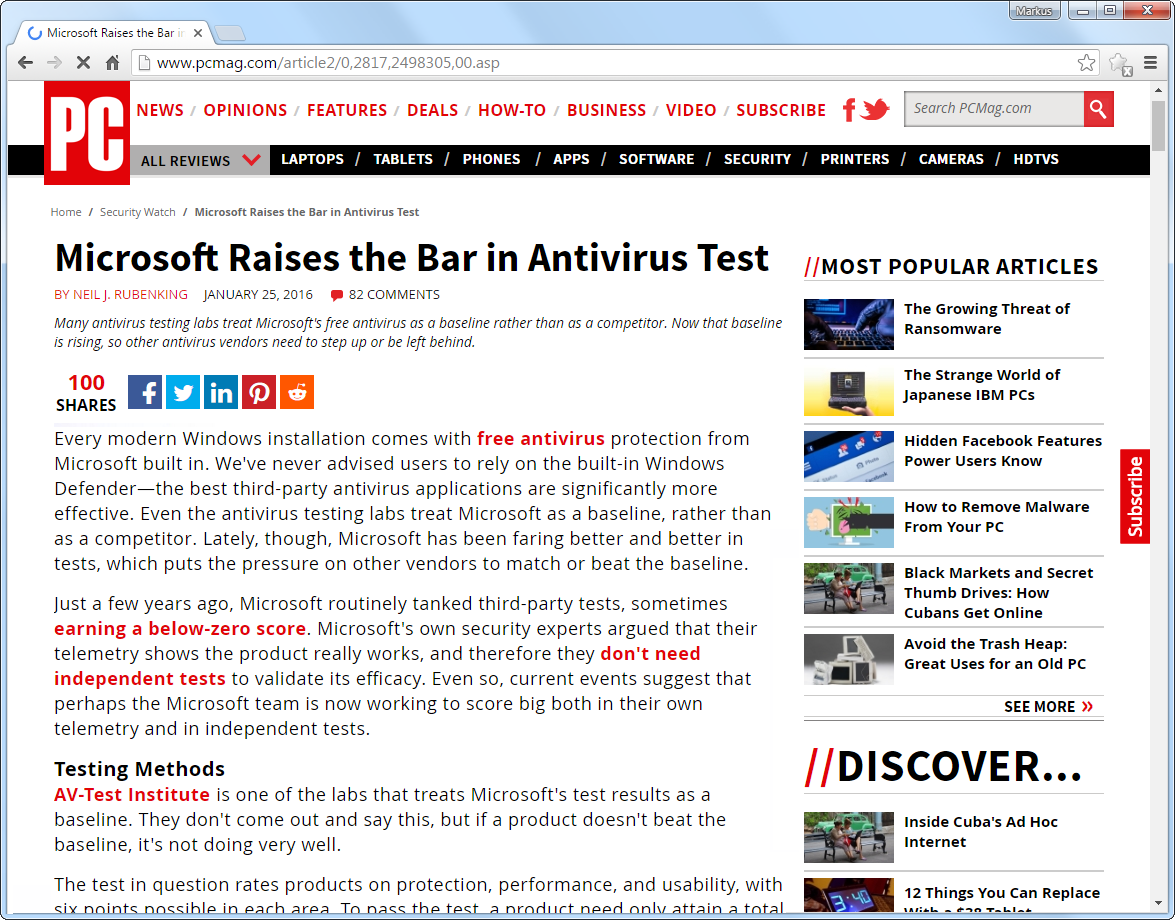Go to Home breadcrumb
The height and width of the screenshot is (920, 1175).
click(x=66, y=212)
